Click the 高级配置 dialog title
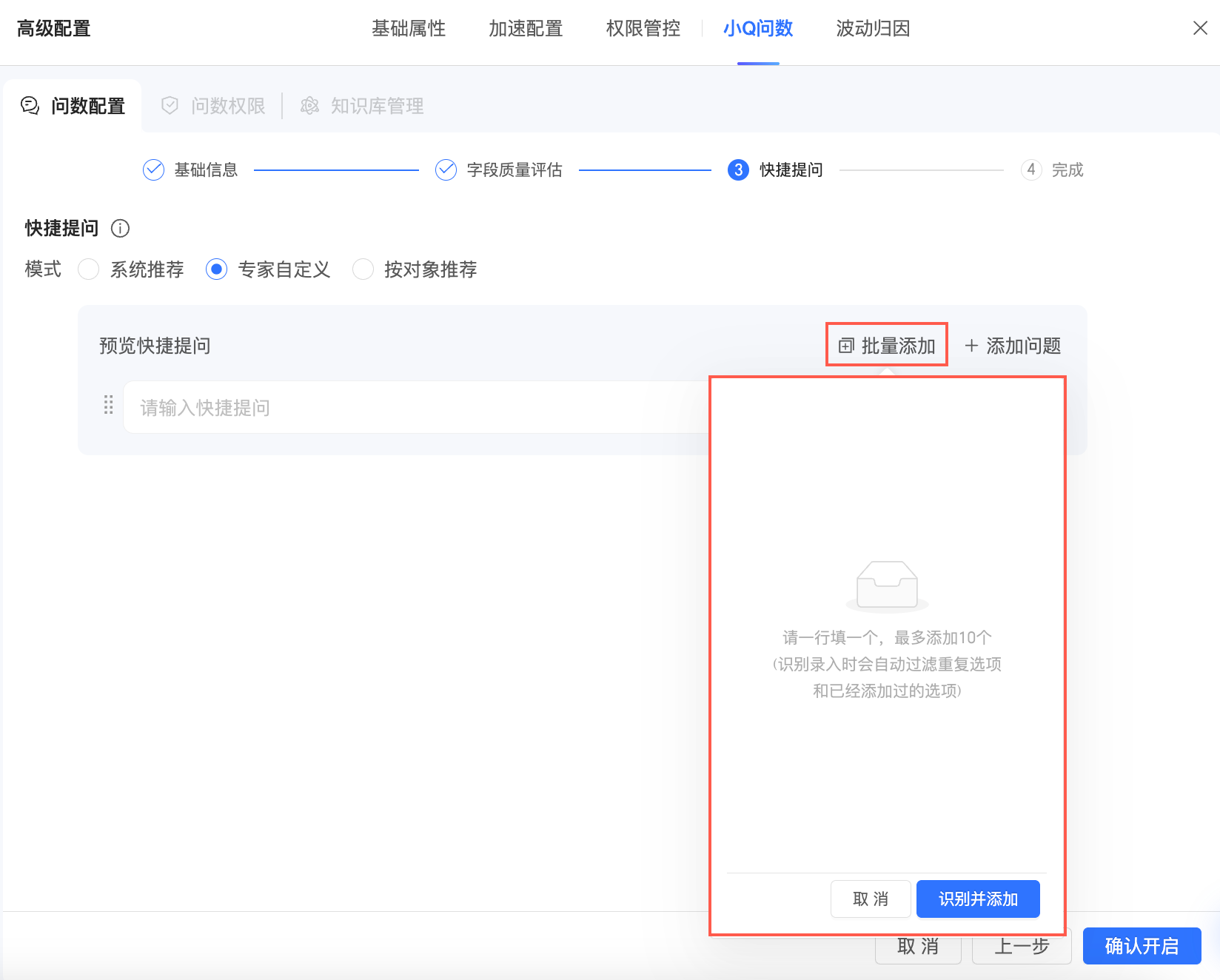This screenshot has width=1220, height=980. 53,29
